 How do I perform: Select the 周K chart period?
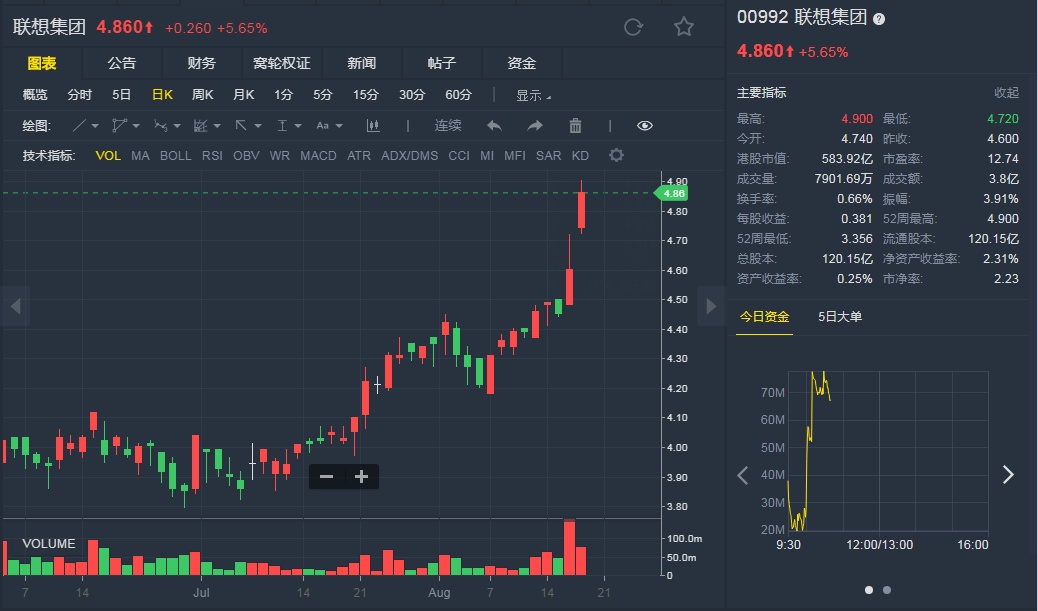pos(203,95)
